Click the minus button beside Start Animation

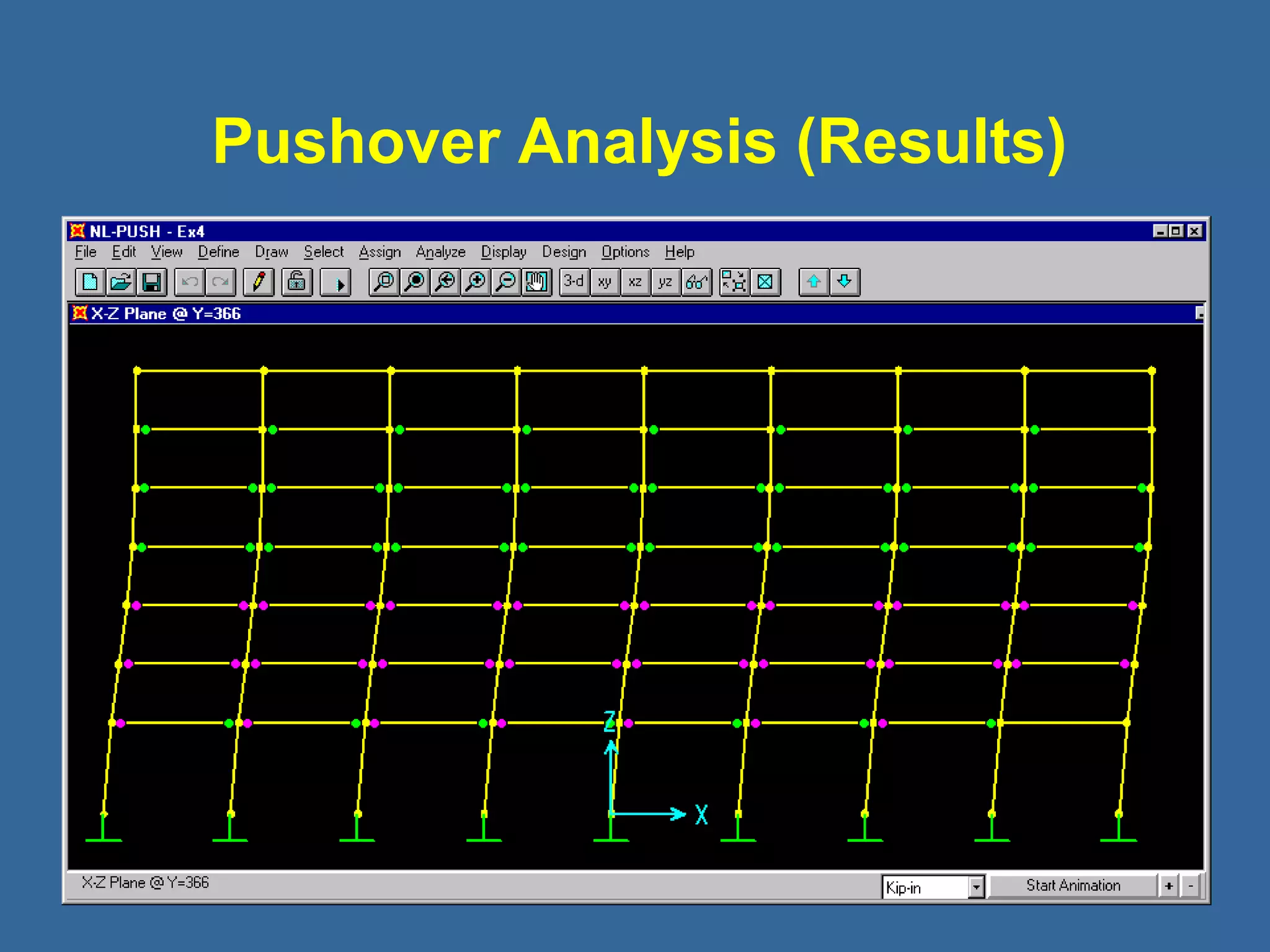[1191, 886]
